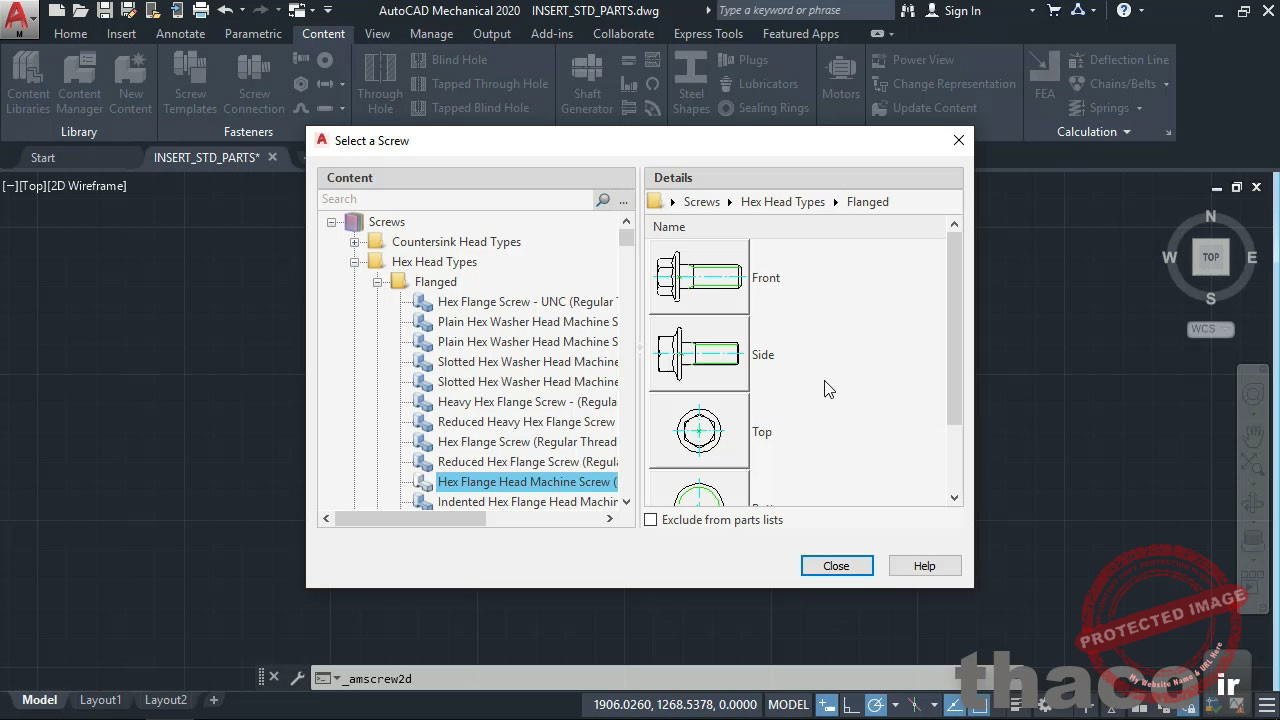Switch to the Home ribbon tab

(x=70, y=34)
